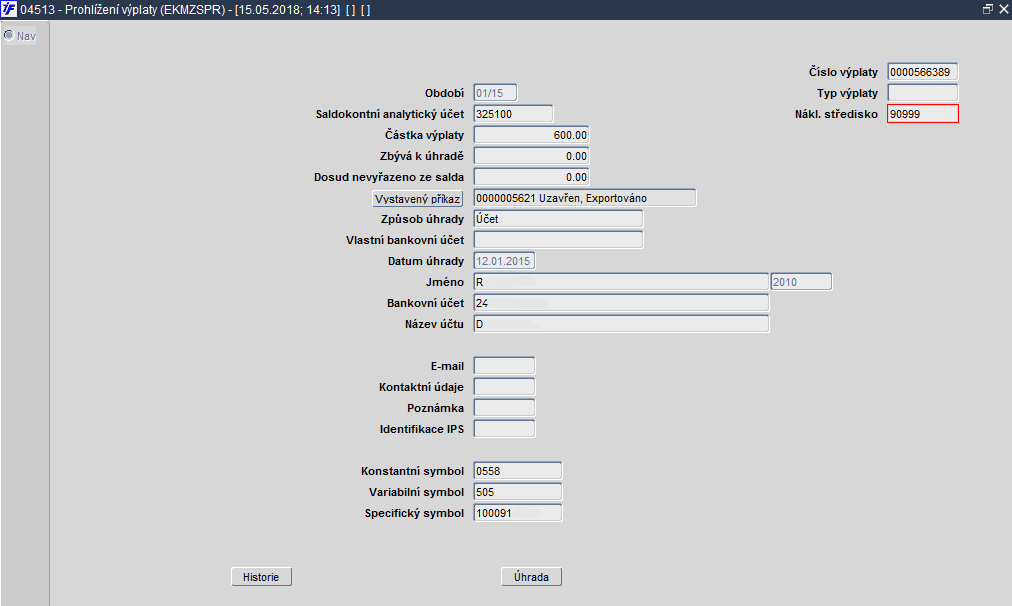Click the Historie button
Screen dimensions: 1012x606
coord(261,577)
